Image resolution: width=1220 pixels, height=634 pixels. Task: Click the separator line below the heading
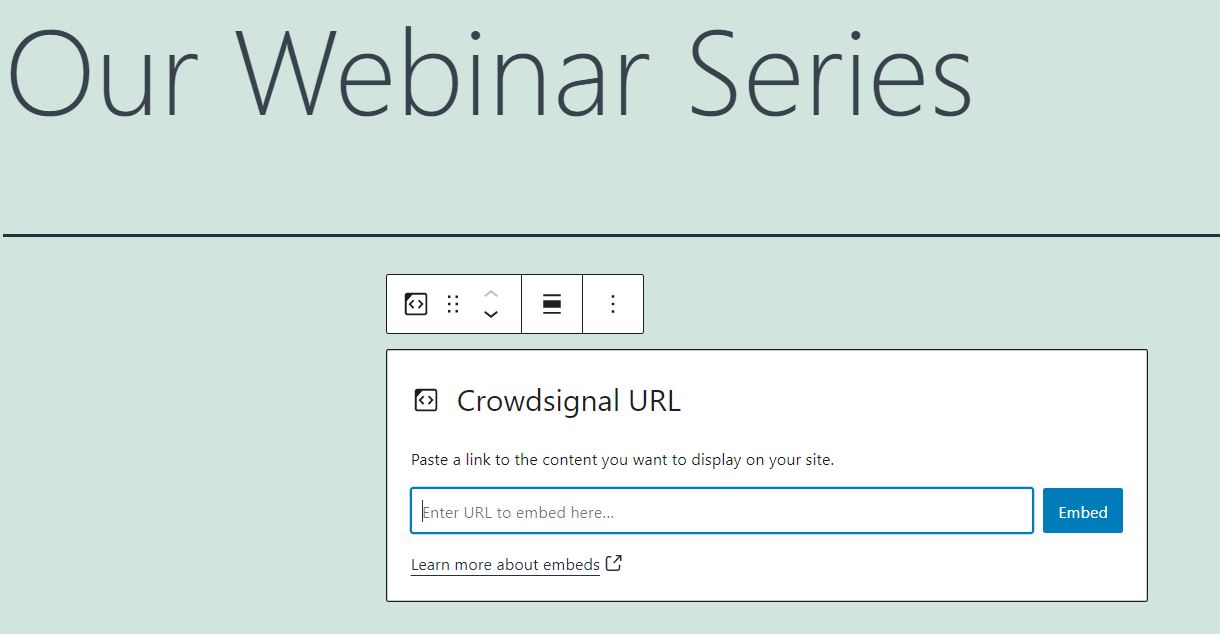click(610, 232)
